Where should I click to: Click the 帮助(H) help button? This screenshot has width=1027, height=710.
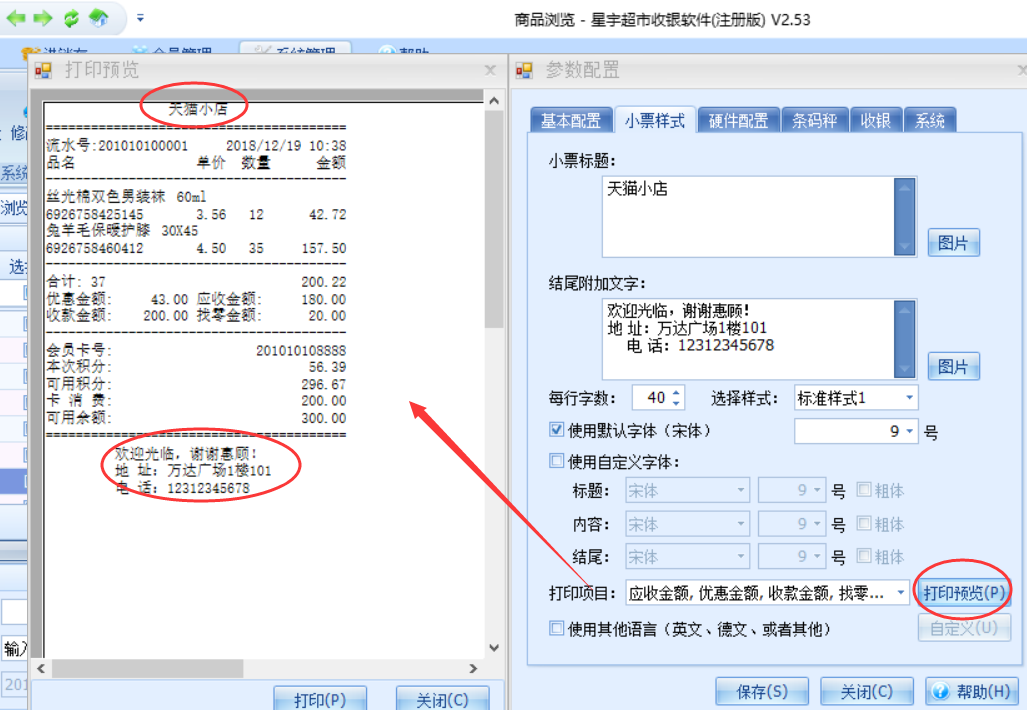click(972, 691)
